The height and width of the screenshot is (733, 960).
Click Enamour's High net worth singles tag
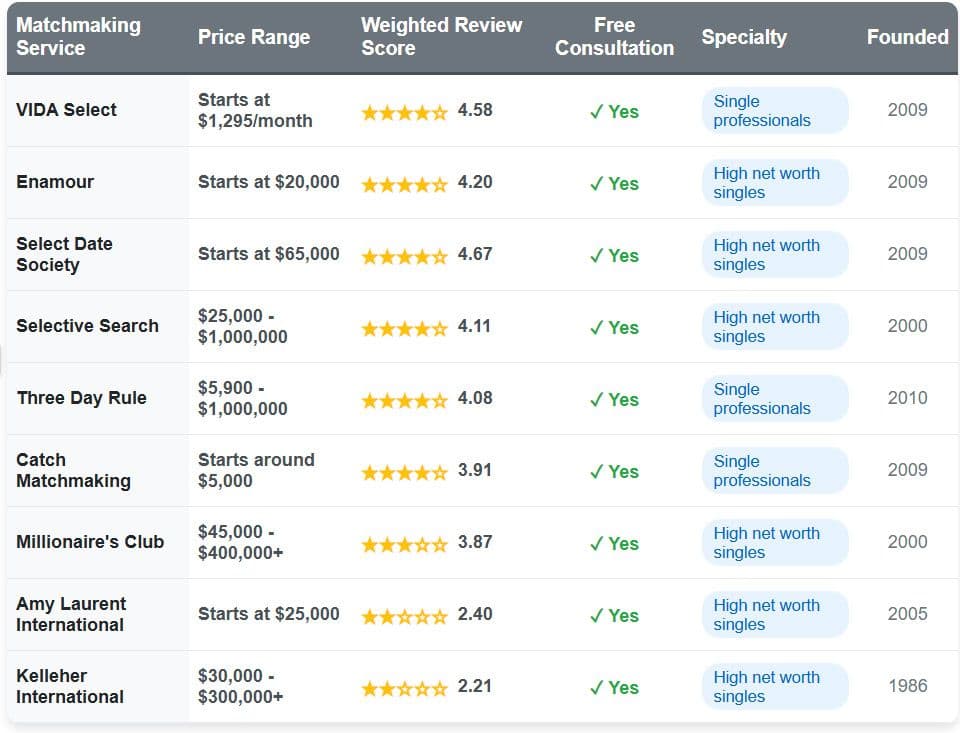click(x=774, y=183)
